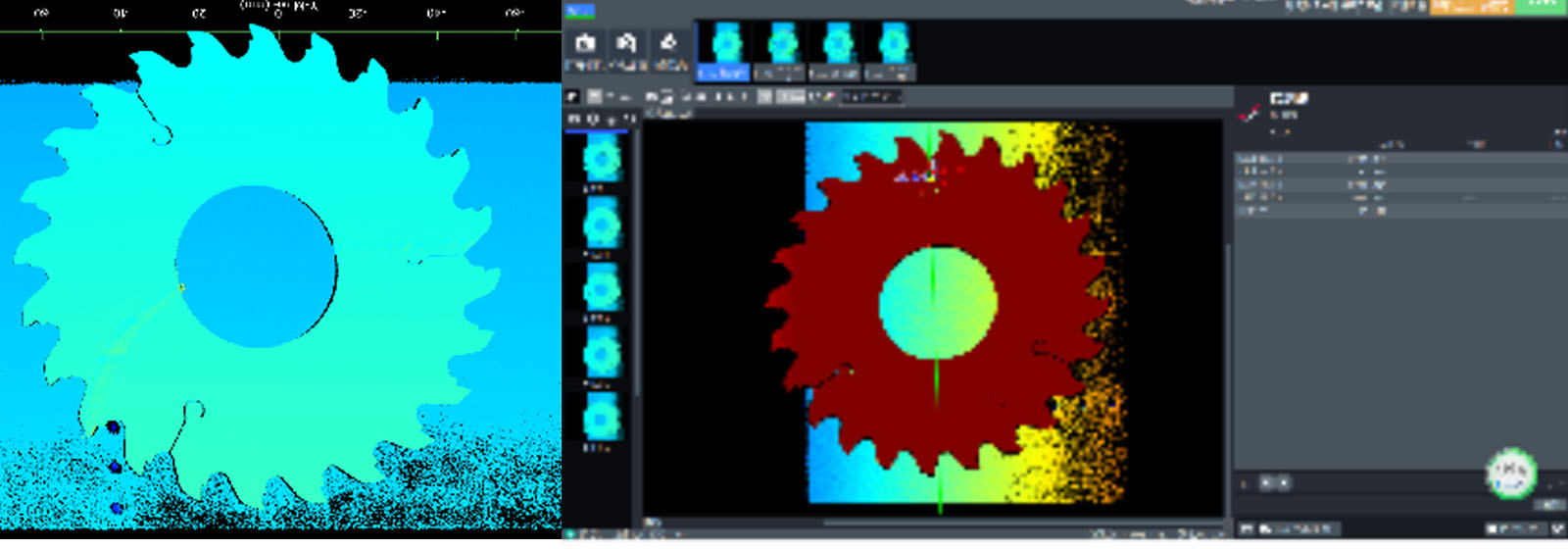
Task: Select the third thumbnail in the left sidebar list
Action: pos(600,289)
